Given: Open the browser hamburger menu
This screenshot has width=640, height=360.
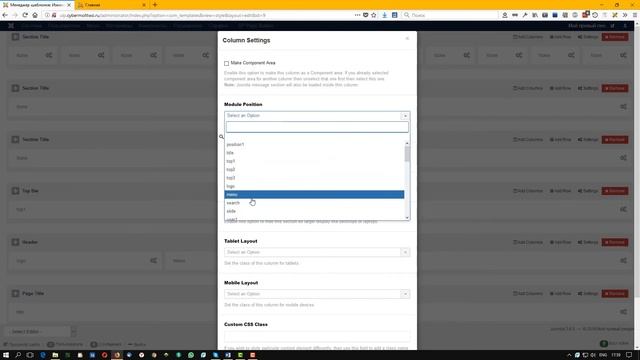Looking at the screenshot, I should [x=635, y=15].
